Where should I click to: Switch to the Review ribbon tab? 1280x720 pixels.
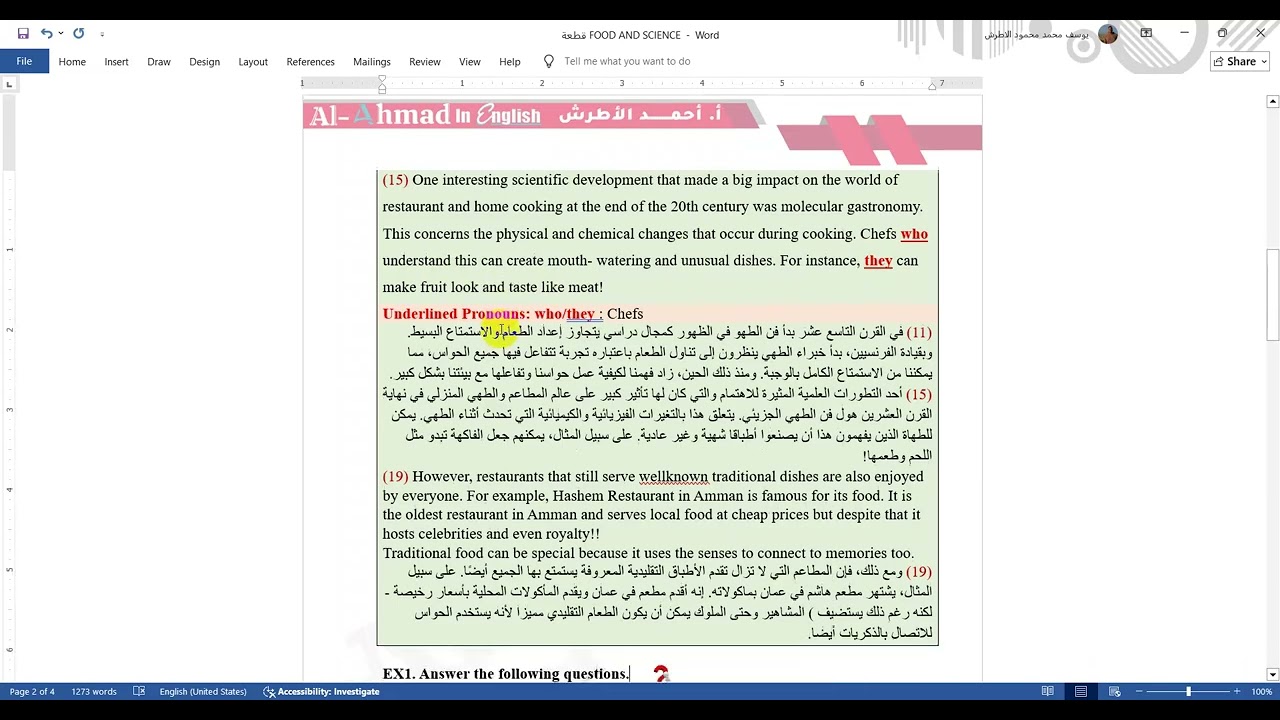(x=425, y=61)
